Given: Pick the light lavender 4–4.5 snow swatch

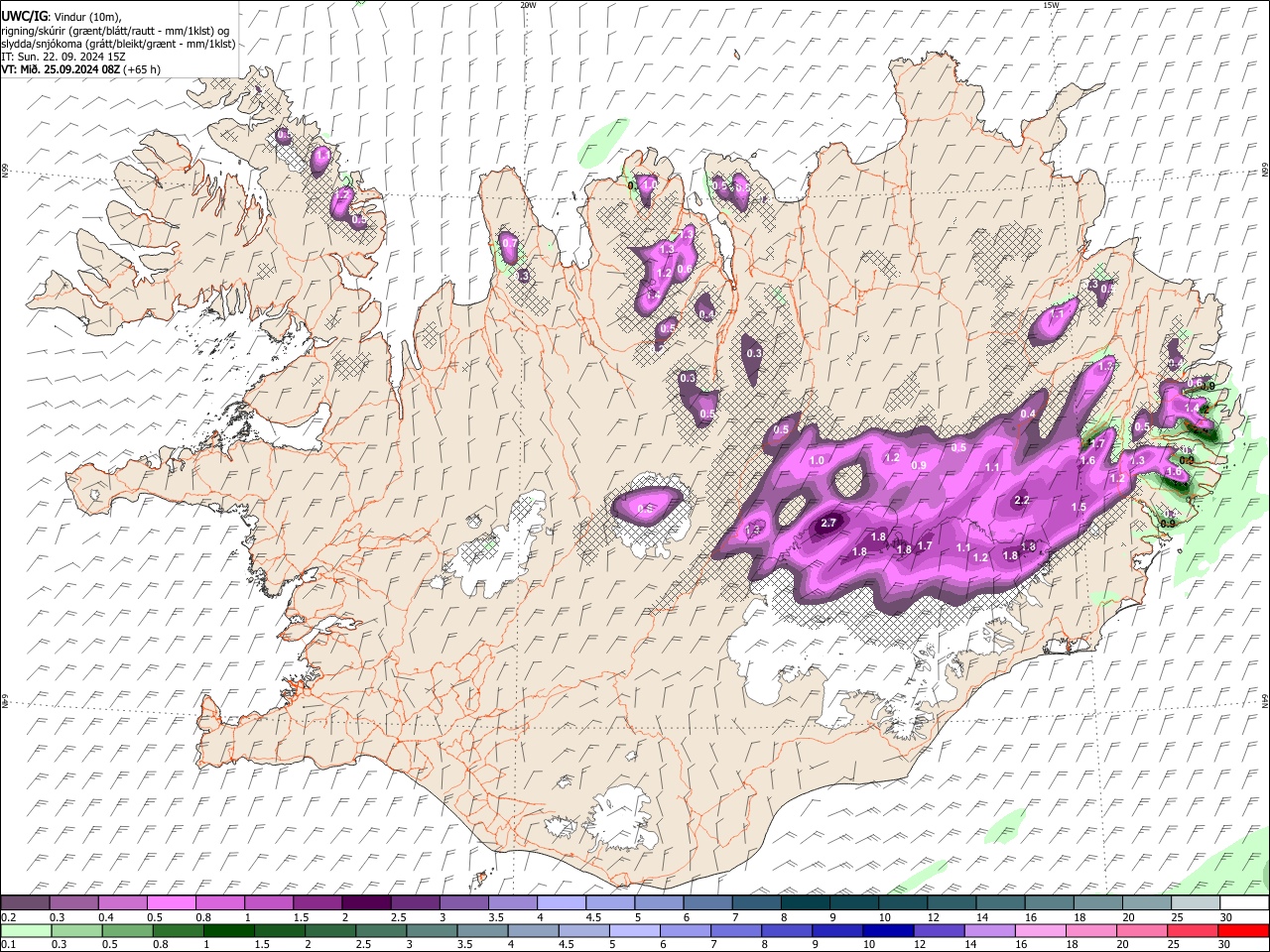Looking at the screenshot, I should point(562,902).
